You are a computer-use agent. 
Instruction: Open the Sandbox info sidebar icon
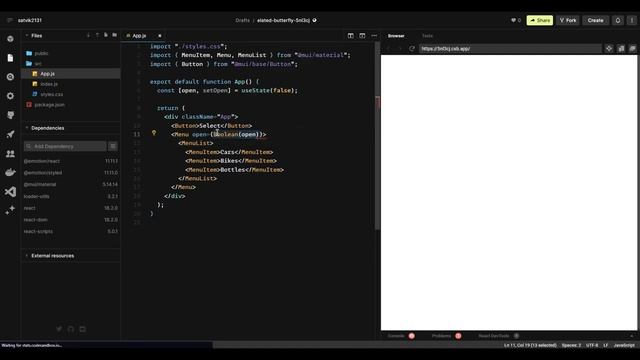[10, 39]
